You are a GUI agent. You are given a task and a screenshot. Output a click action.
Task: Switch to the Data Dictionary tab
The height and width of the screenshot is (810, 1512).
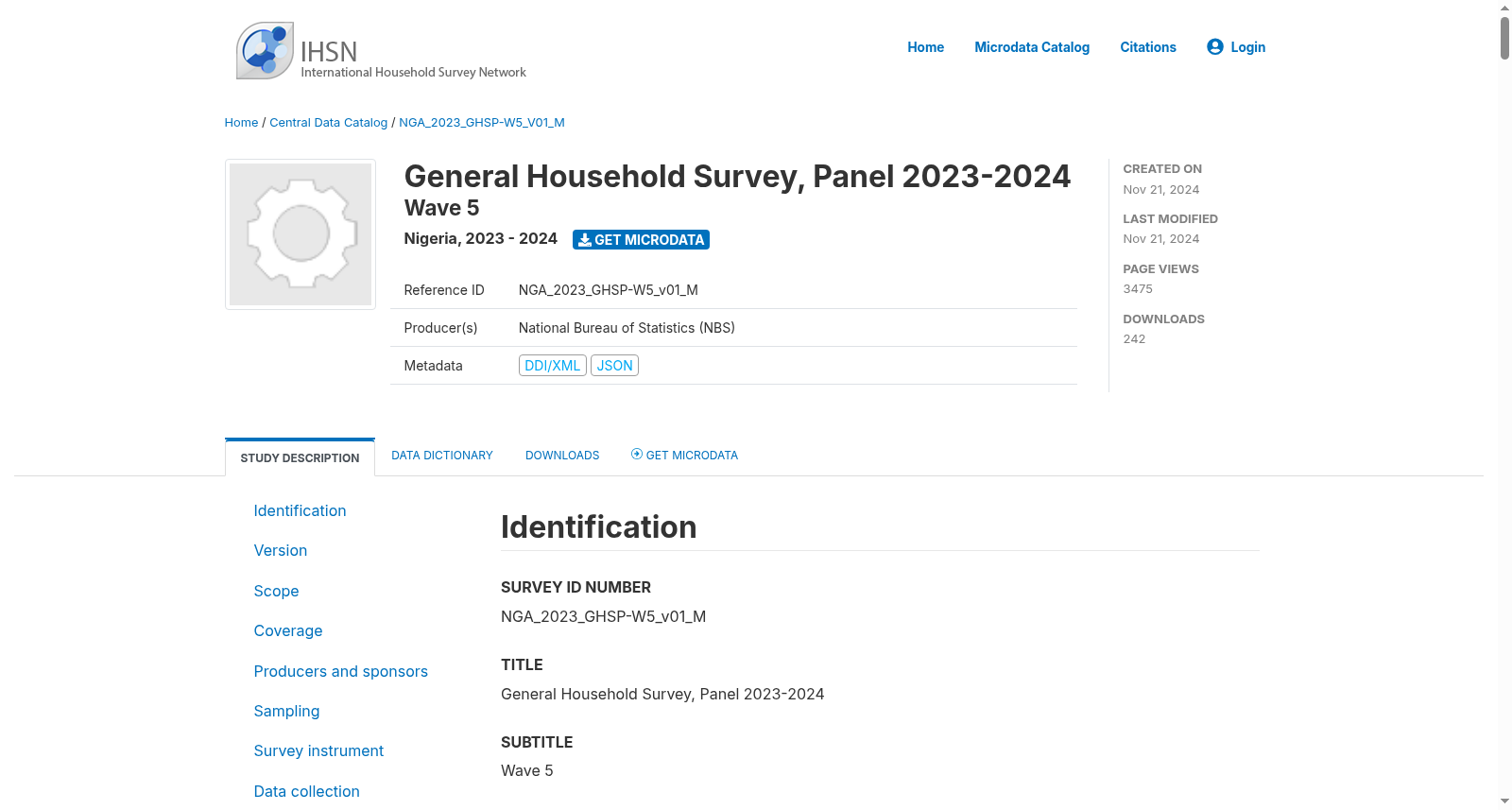442,456
